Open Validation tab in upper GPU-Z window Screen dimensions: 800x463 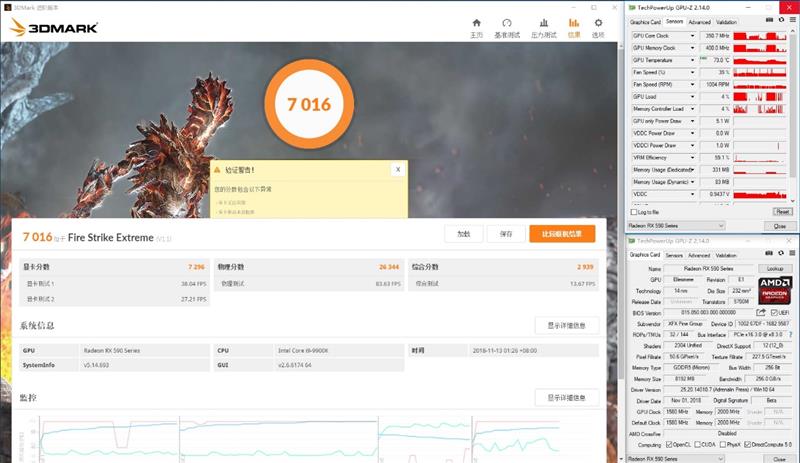[726, 22]
